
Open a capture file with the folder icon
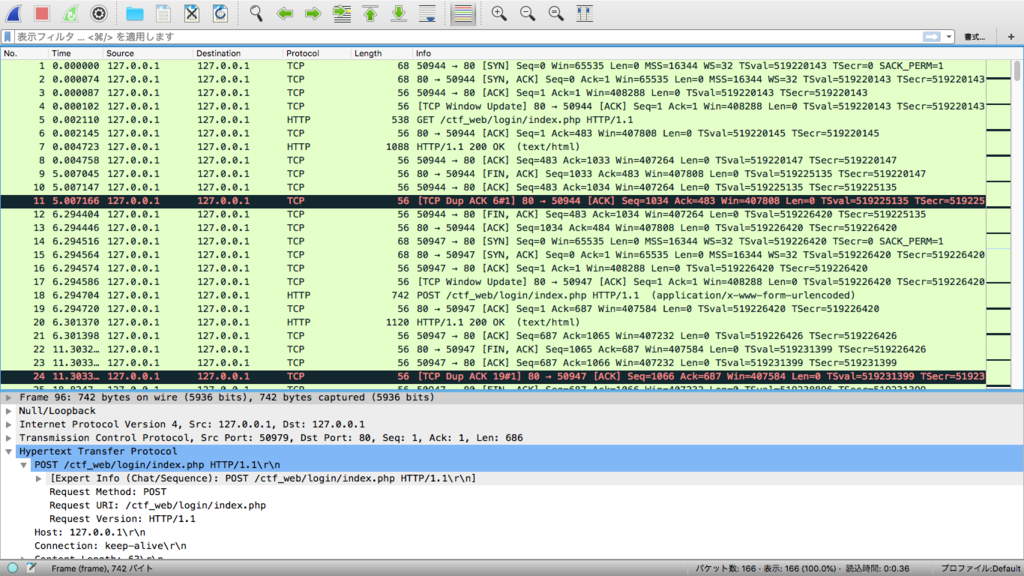tap(135, 13)
